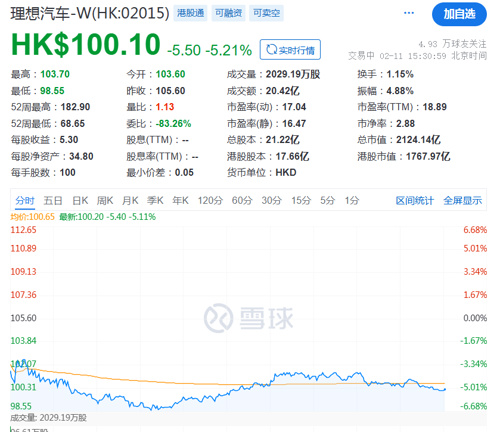Select the 60分 interval tab
The image size is (500, 432).
coord(242,201)
